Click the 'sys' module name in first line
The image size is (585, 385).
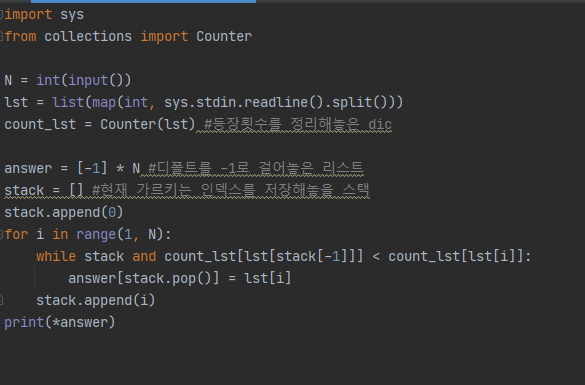72,15
